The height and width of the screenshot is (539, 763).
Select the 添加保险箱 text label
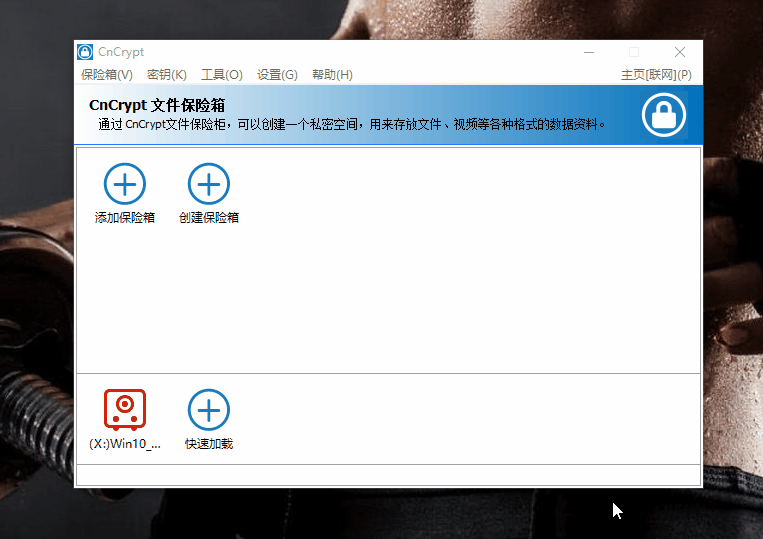pos(125,218)
